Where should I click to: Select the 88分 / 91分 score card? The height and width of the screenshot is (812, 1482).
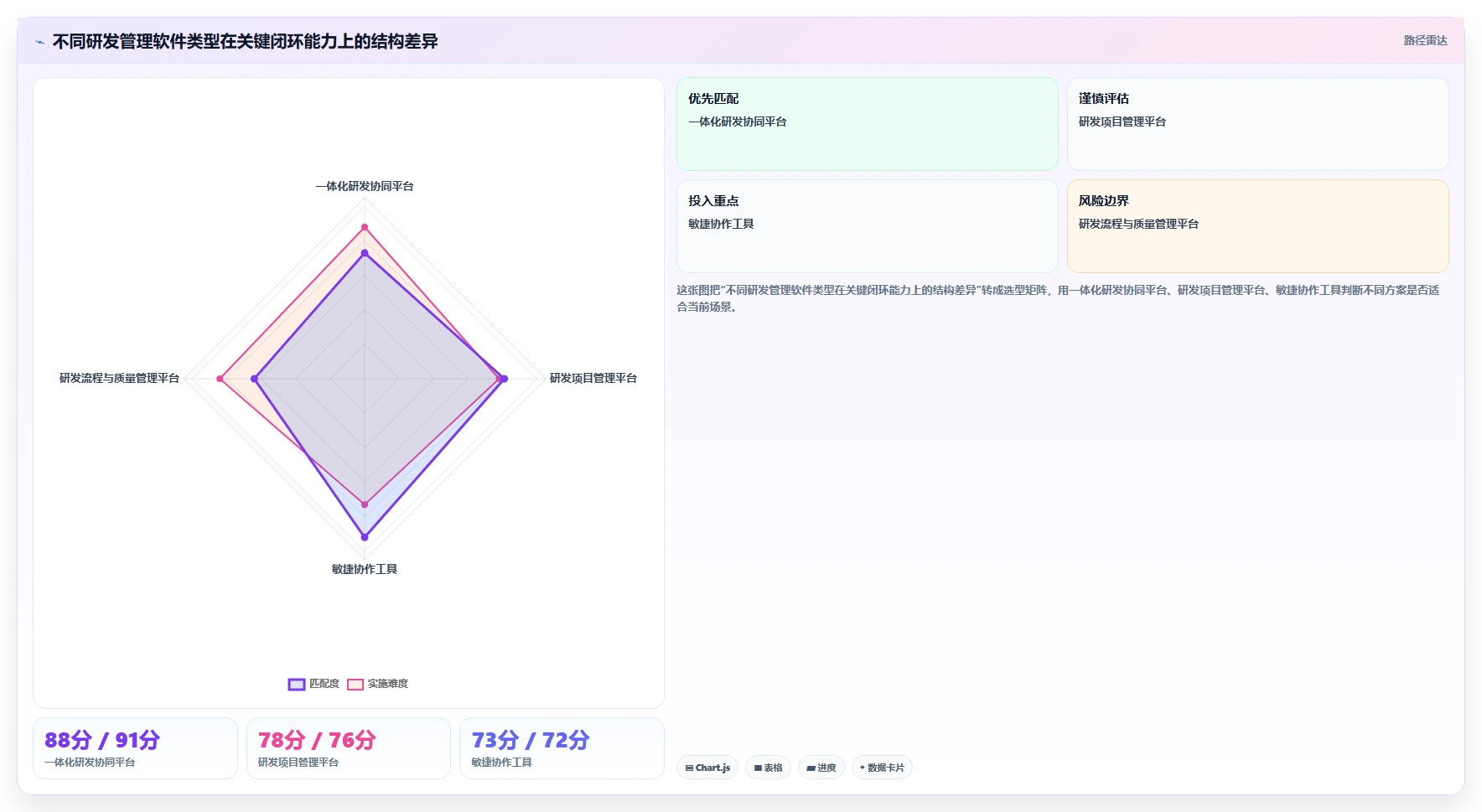click(135, 748)
